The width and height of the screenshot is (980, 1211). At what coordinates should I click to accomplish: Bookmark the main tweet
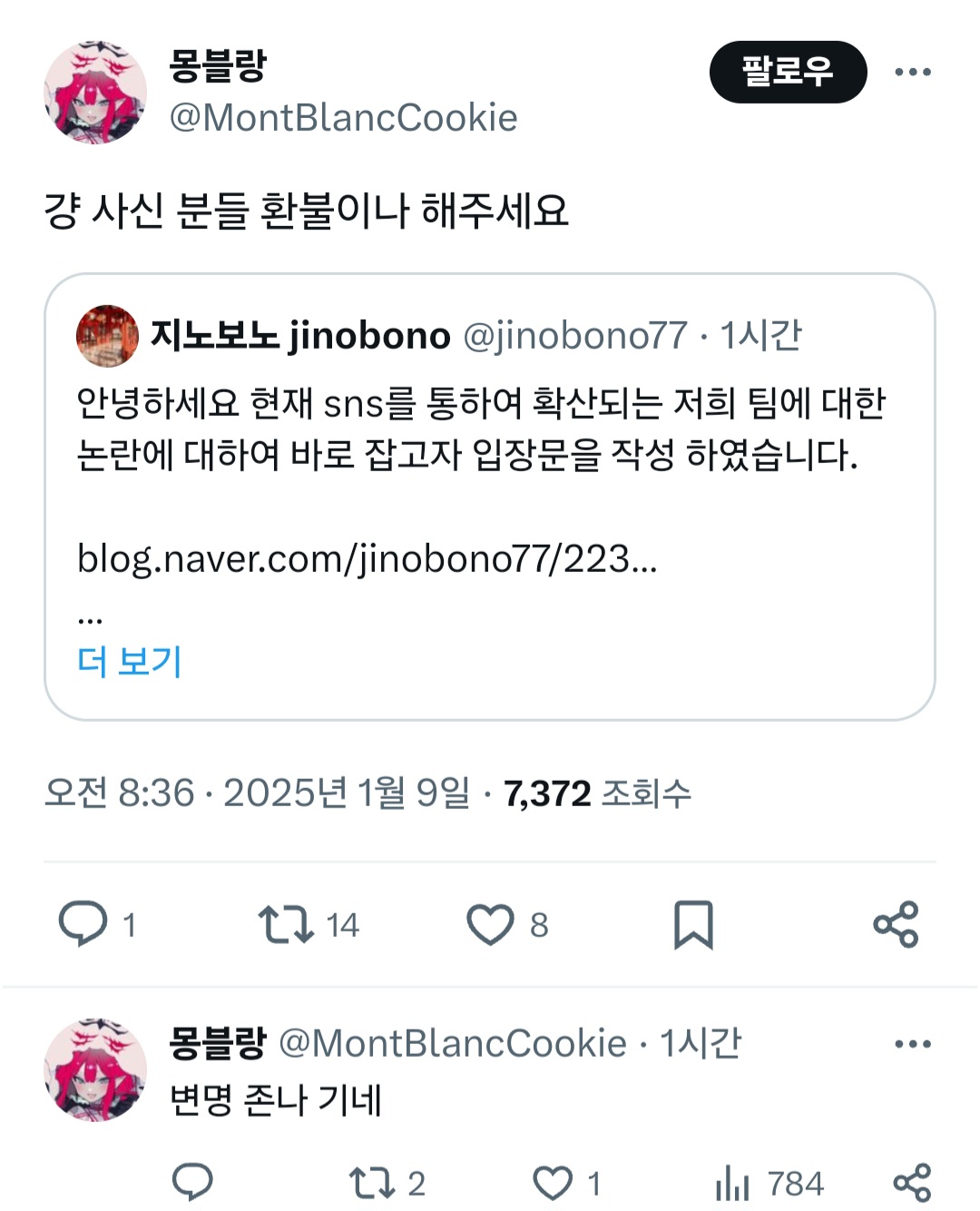693,924
